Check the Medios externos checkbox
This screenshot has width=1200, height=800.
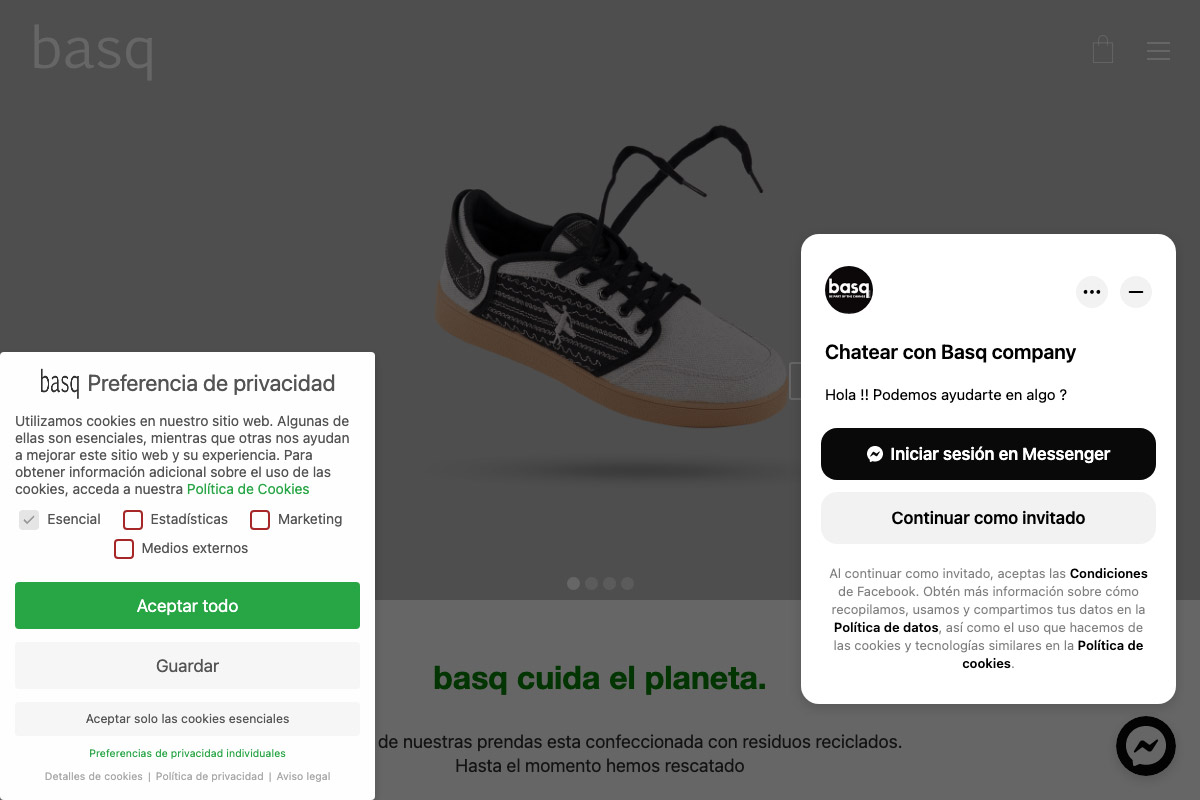coord(124,549)
